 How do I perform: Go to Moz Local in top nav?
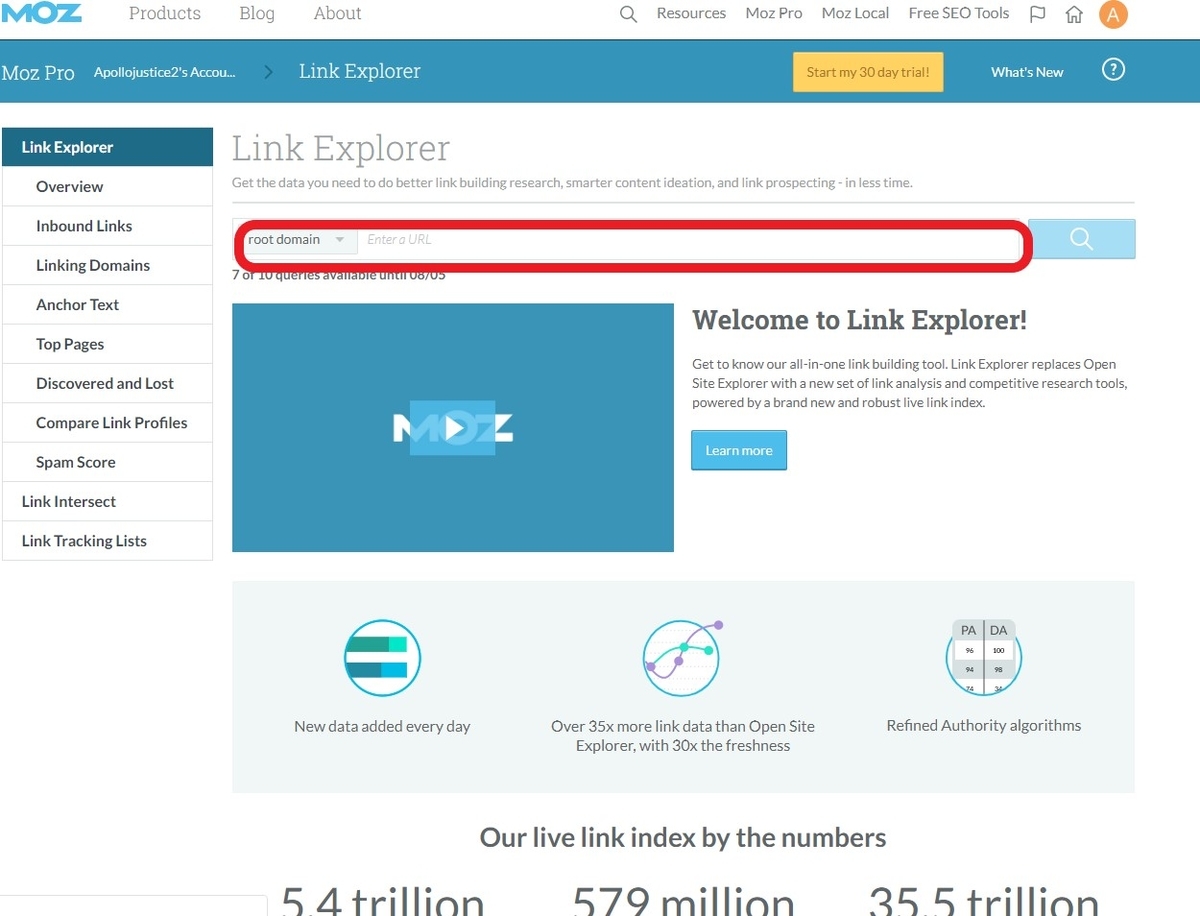[855, 13]
